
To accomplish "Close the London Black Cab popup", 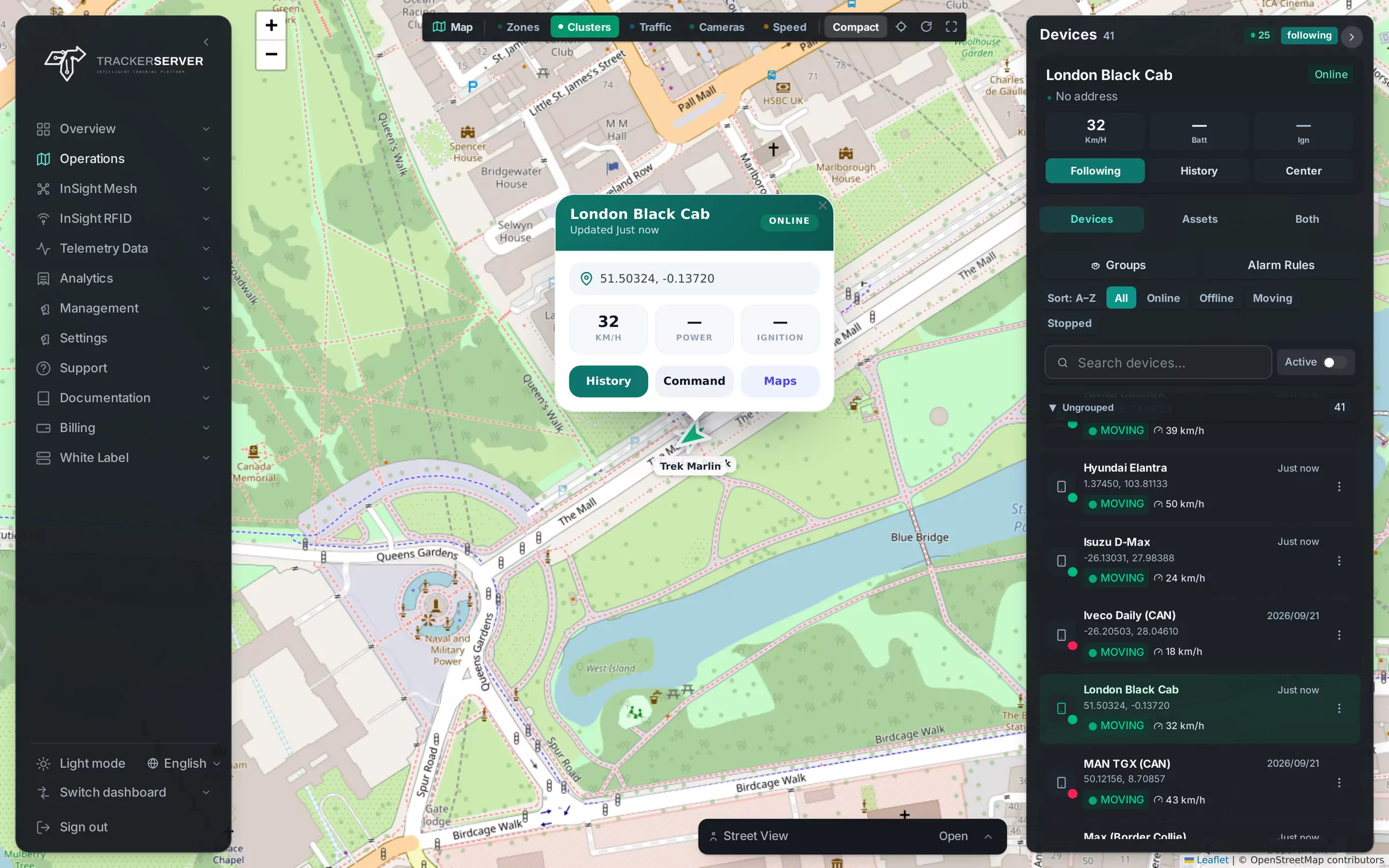I will [x=822, y=205].
